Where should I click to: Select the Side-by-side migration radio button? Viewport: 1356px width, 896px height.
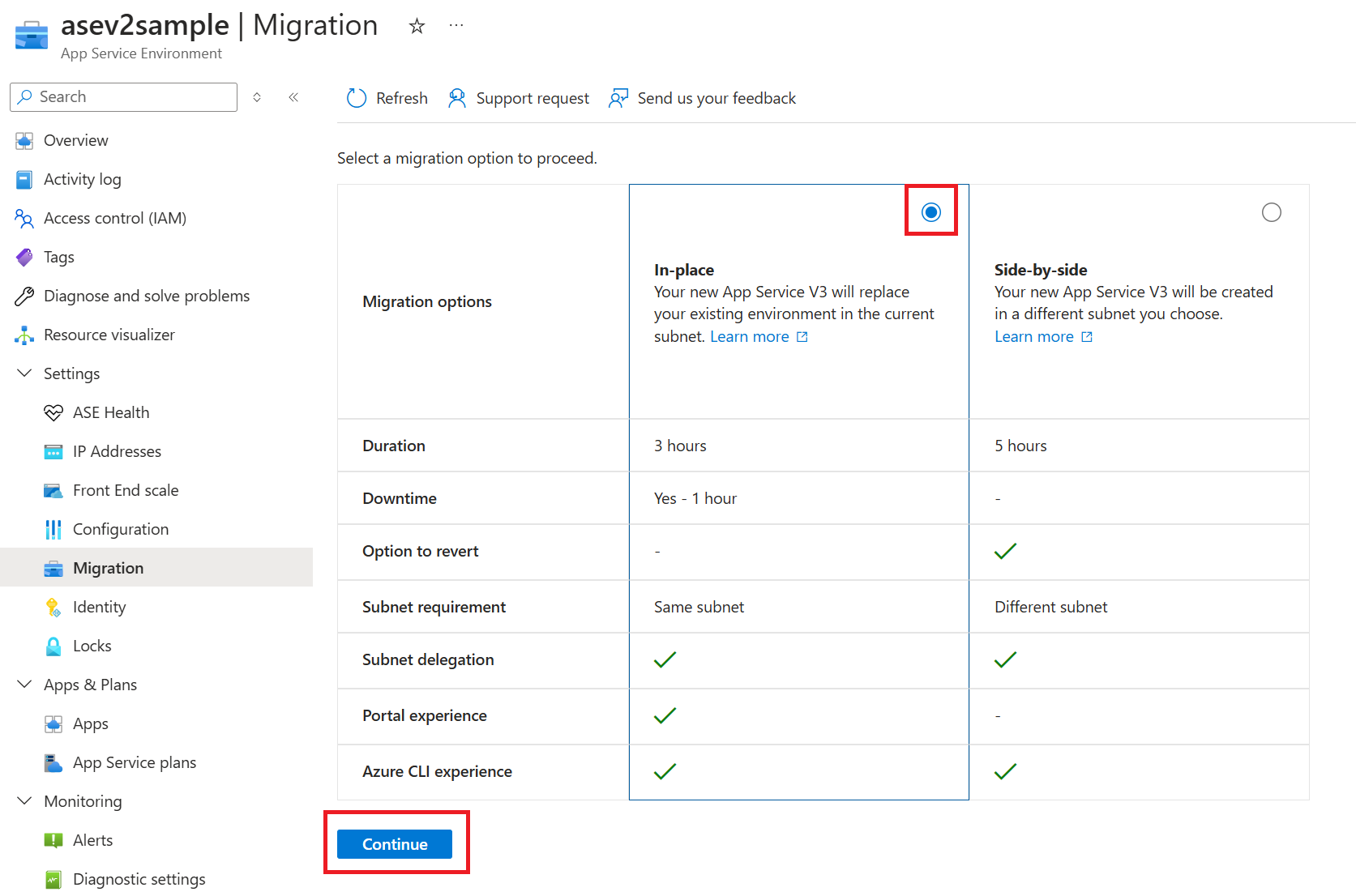pos(1272,212)
